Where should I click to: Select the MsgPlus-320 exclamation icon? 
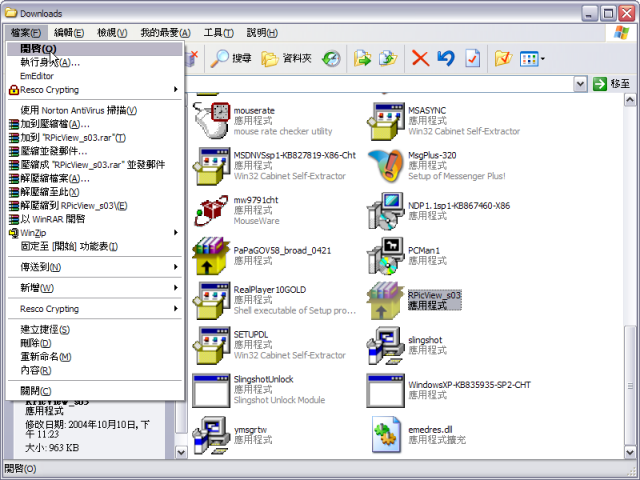(386, 165)
